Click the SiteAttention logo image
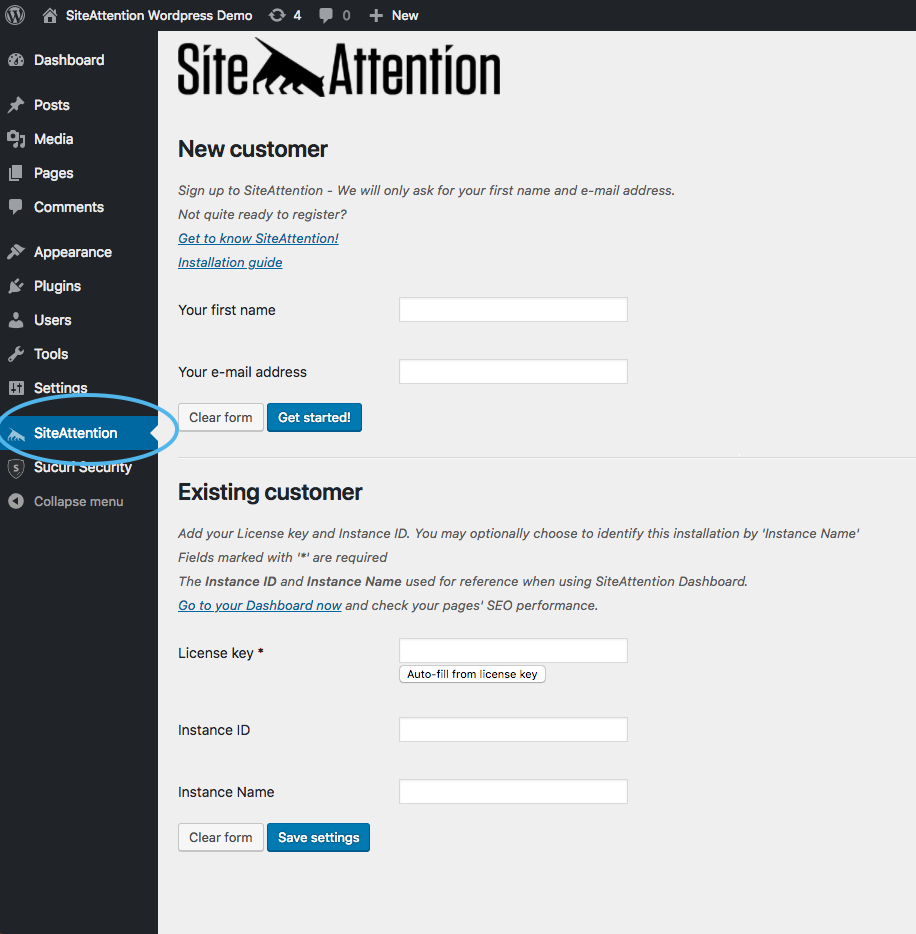 (x=339, y=67)
